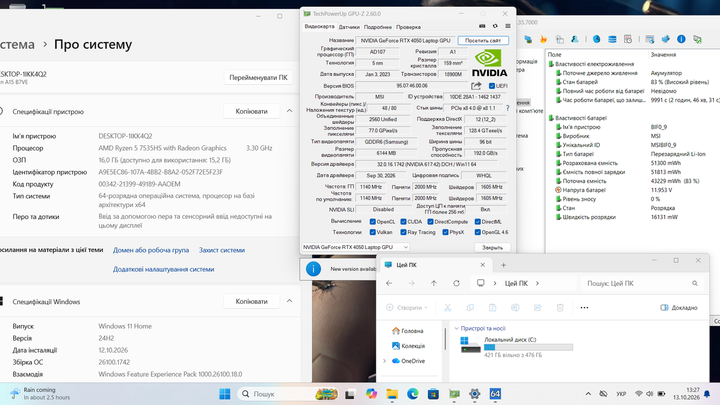The height and width of the screenshot is (405, 720).
Task: Click the GPU-Z refresh icon
Action: click(x=495, y=26)
